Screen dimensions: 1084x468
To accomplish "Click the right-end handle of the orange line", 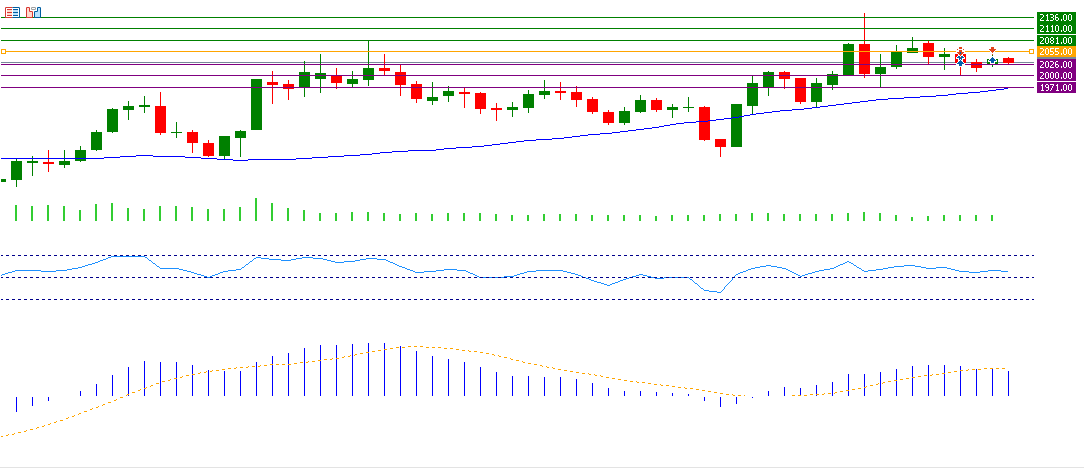I will coord(1031,51).
